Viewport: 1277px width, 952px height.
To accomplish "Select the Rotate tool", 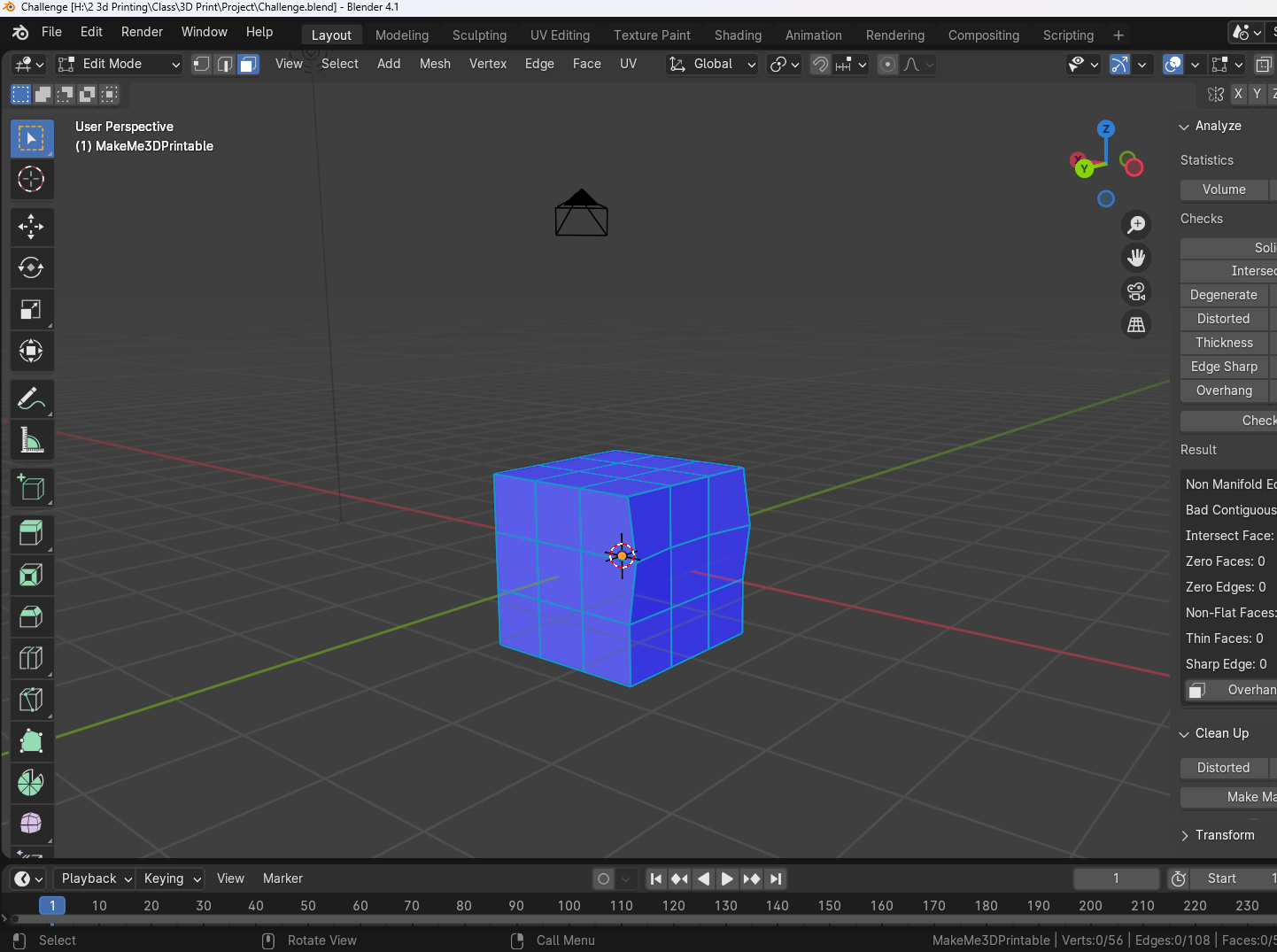I will click(31, 268).
